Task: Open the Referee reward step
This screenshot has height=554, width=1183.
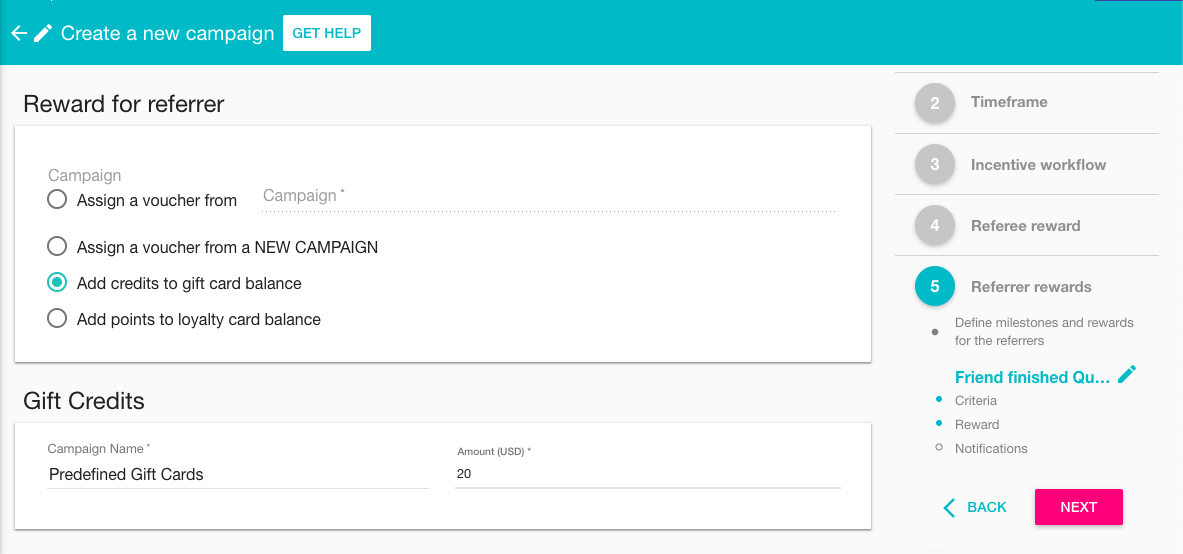Action: (x=1025, y=226)
